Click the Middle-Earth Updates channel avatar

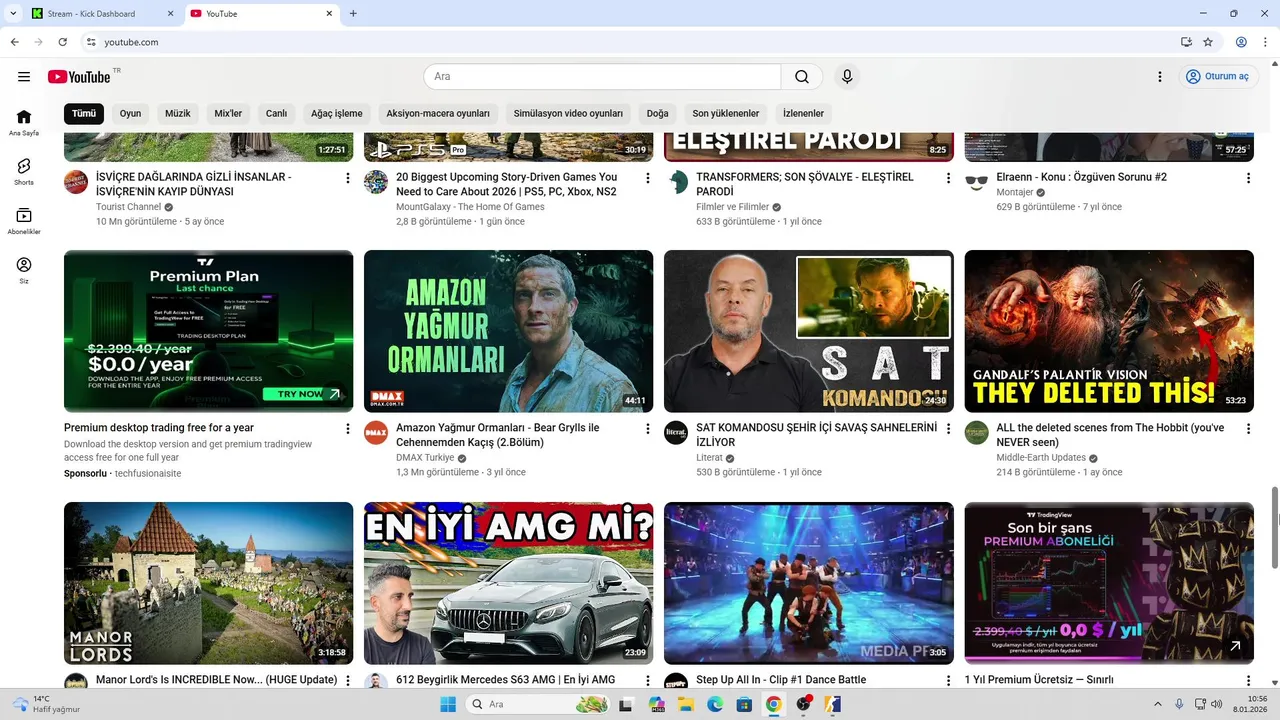pos(977,433)
